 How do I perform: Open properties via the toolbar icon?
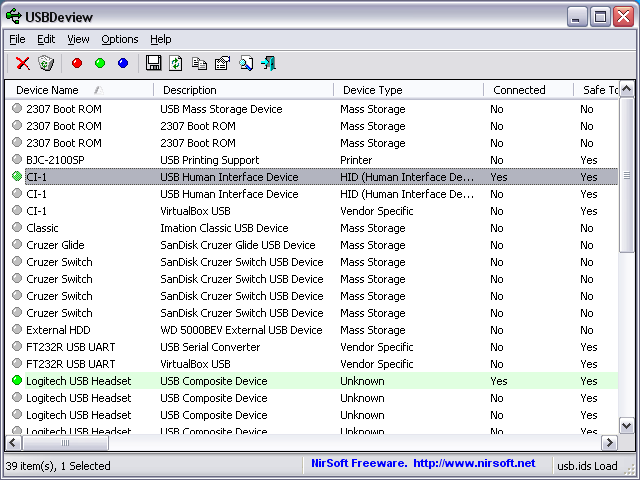[222, 63]
